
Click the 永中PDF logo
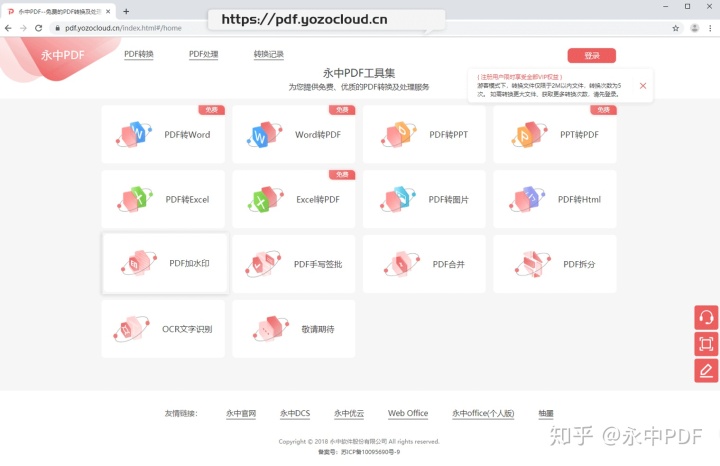pyautogui.click(x=62, y=55)
